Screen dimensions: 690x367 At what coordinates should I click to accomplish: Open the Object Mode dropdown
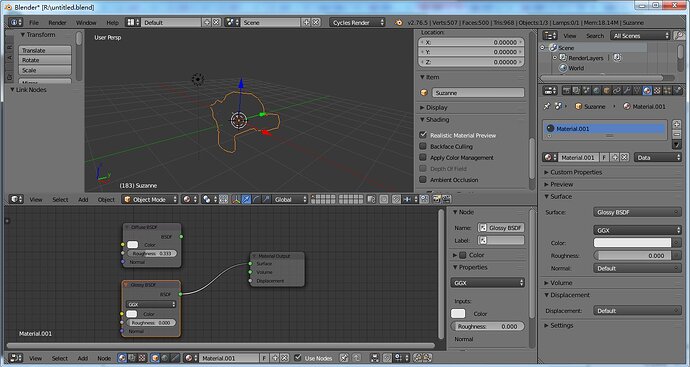pos(150,199)
